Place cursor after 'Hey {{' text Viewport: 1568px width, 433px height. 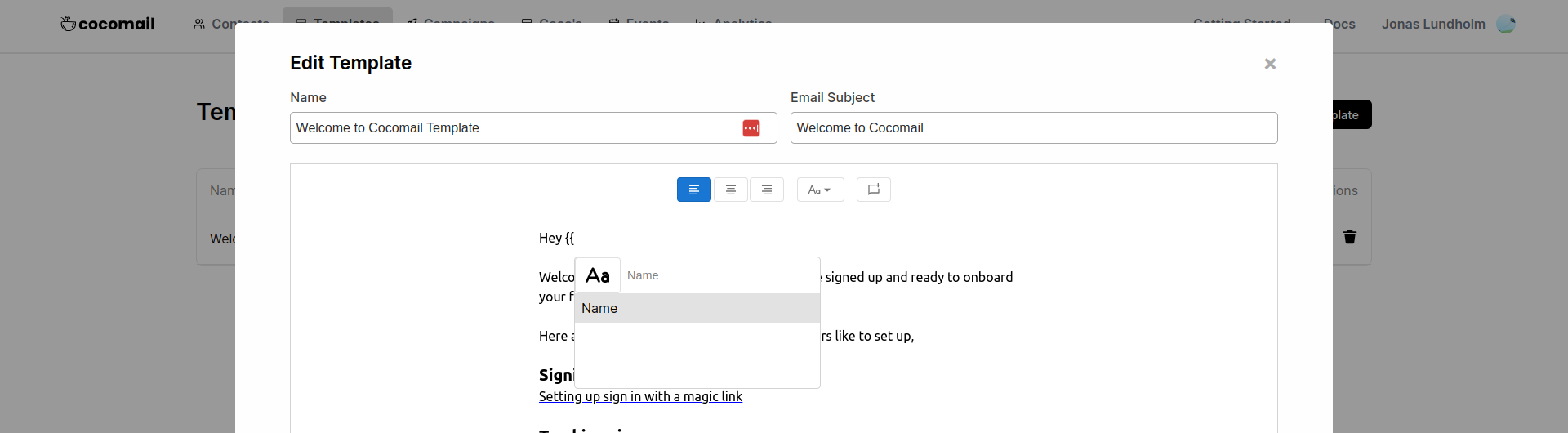click(x=575, y=238)
